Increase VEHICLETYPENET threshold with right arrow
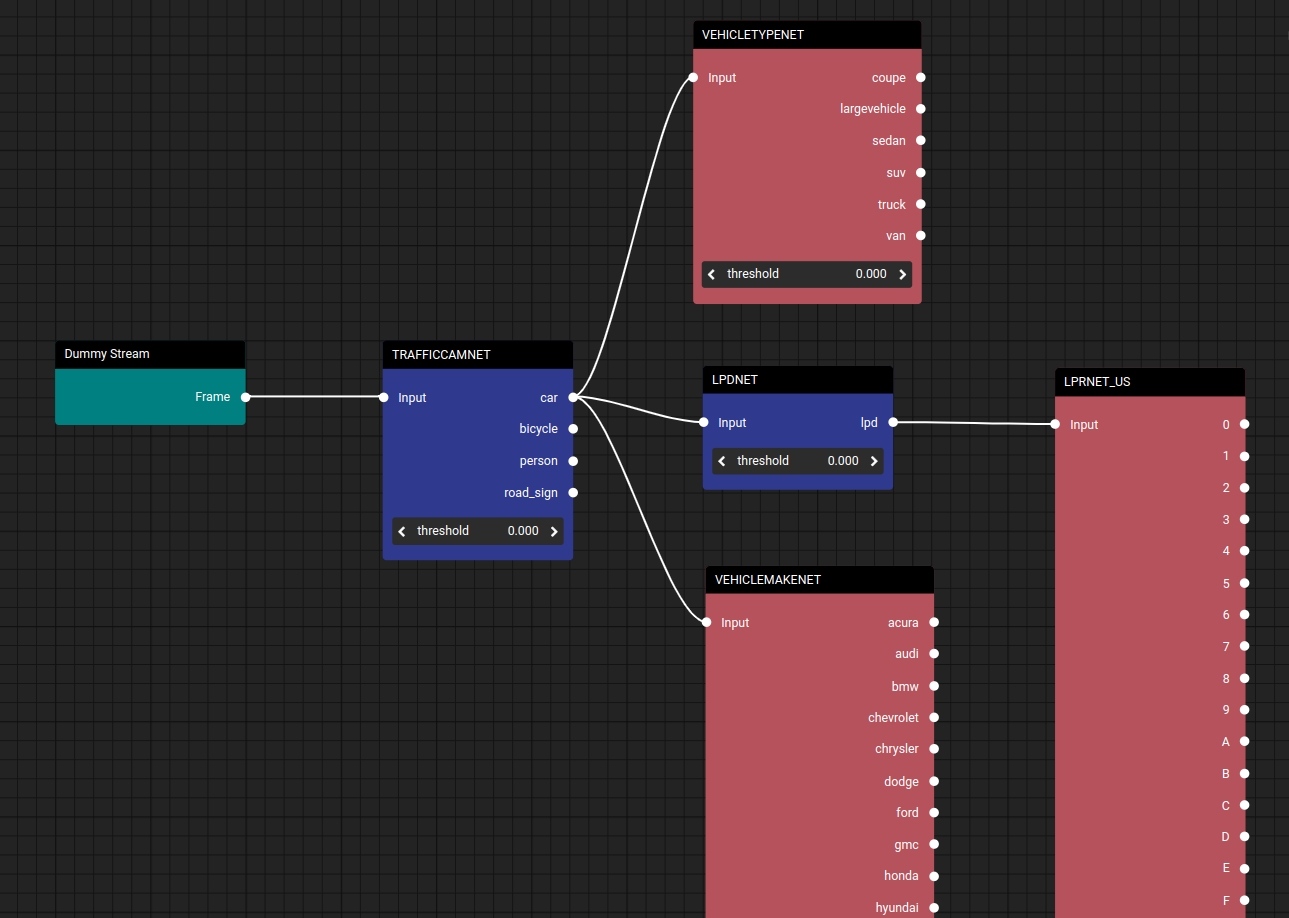Screen dimensions: 1289x918 (x=902, y=274)
